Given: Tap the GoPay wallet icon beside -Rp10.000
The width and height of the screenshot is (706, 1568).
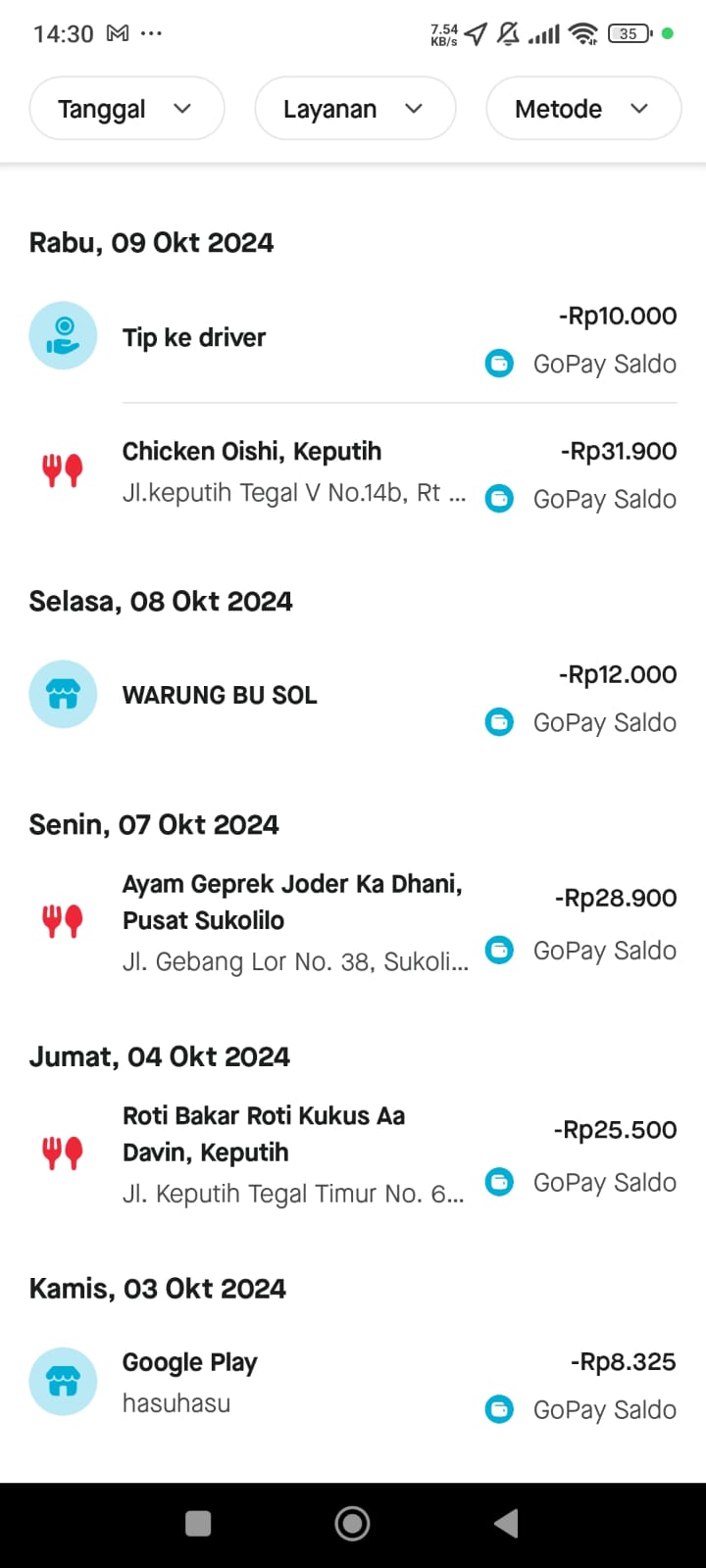Looking at the screenshot, I should pos(499,364).
